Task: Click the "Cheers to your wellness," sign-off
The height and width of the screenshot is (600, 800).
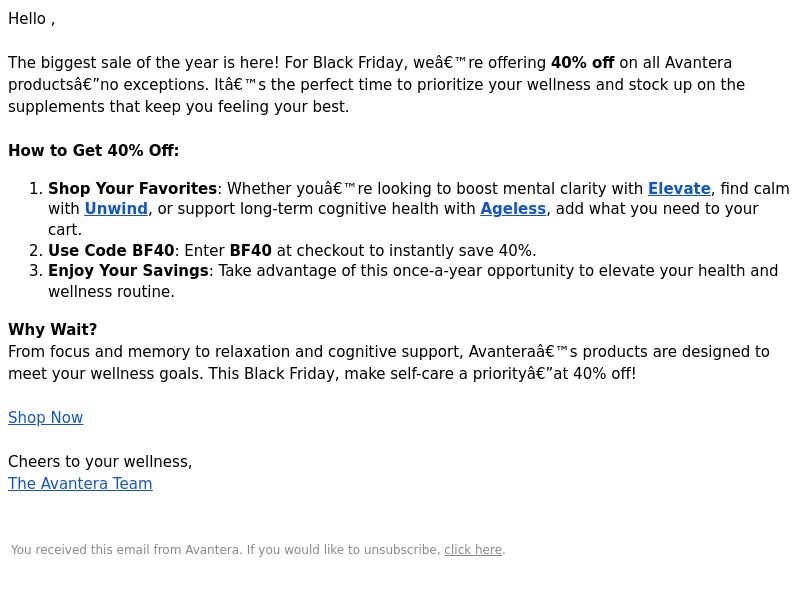Action: (100, 462)
